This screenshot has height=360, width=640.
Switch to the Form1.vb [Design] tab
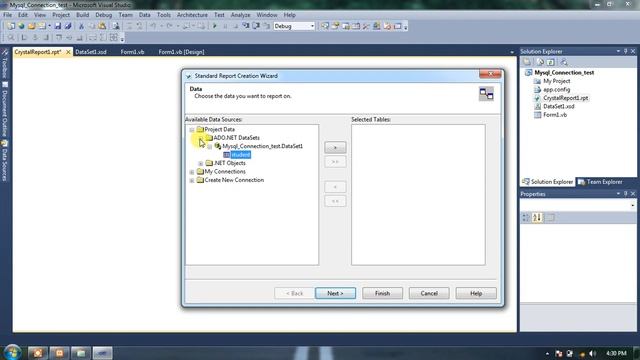[x=181, y=52]
